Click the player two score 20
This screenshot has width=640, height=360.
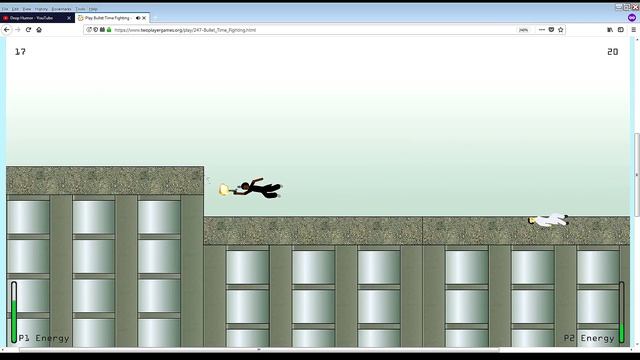coord(613,51)
